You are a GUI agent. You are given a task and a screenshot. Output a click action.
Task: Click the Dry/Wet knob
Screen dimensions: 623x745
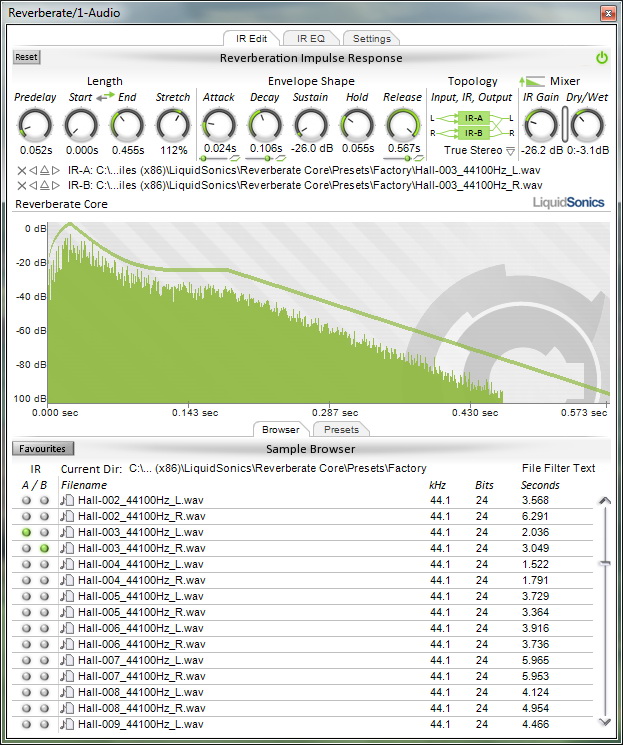[587, 125]
